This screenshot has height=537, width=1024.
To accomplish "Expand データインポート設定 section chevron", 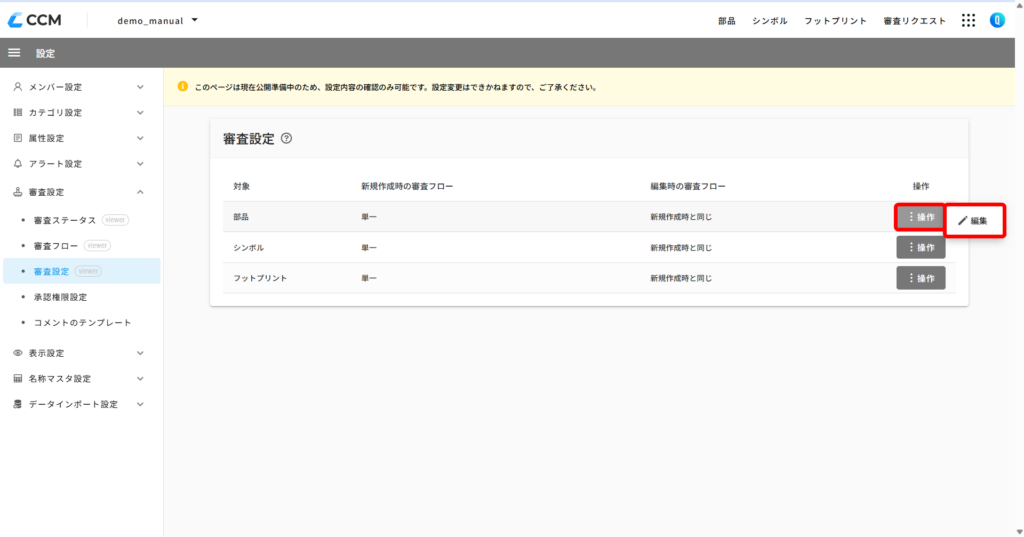I will pos(140,404).
